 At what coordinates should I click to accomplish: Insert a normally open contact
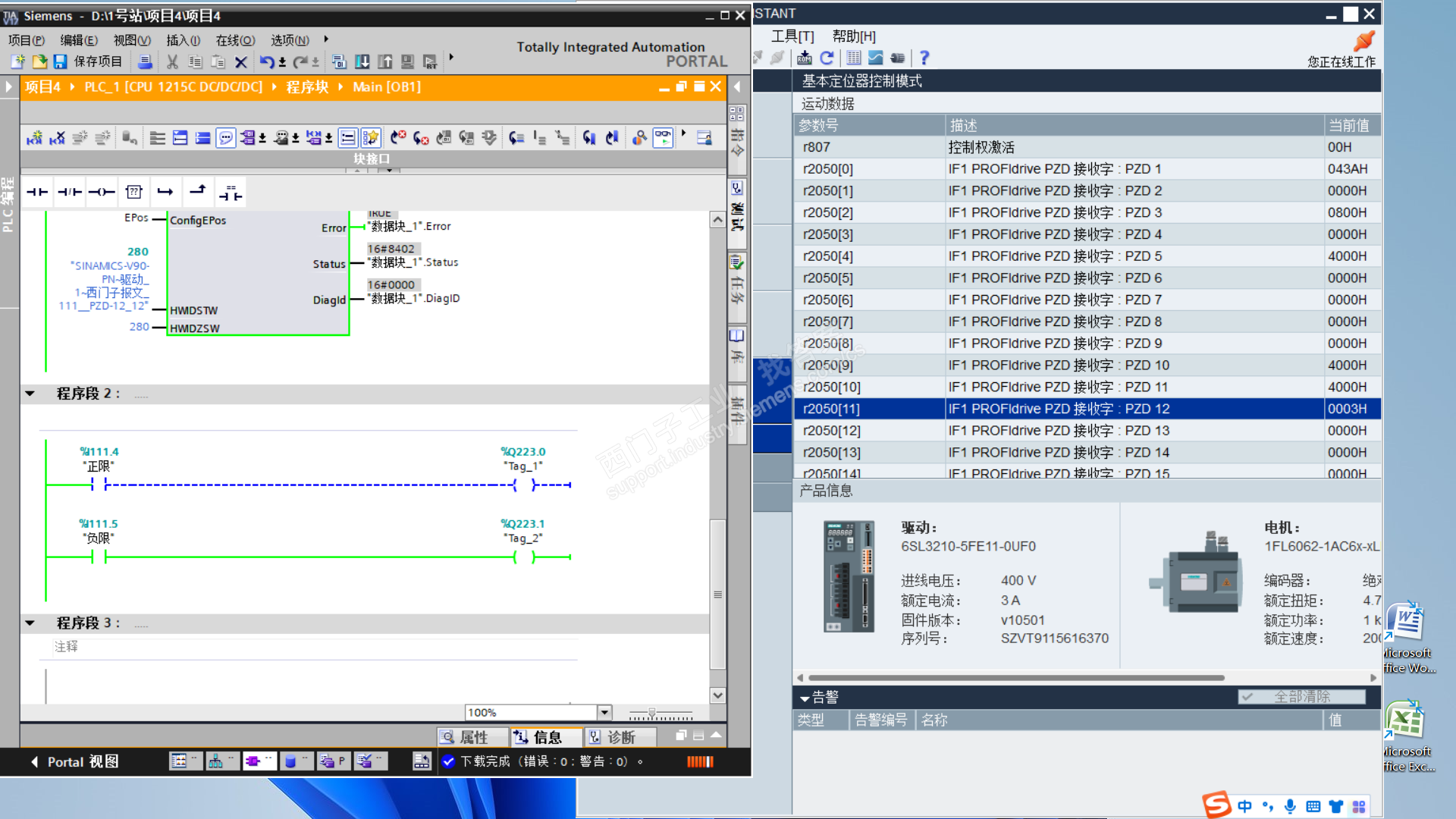click(36, 193)
